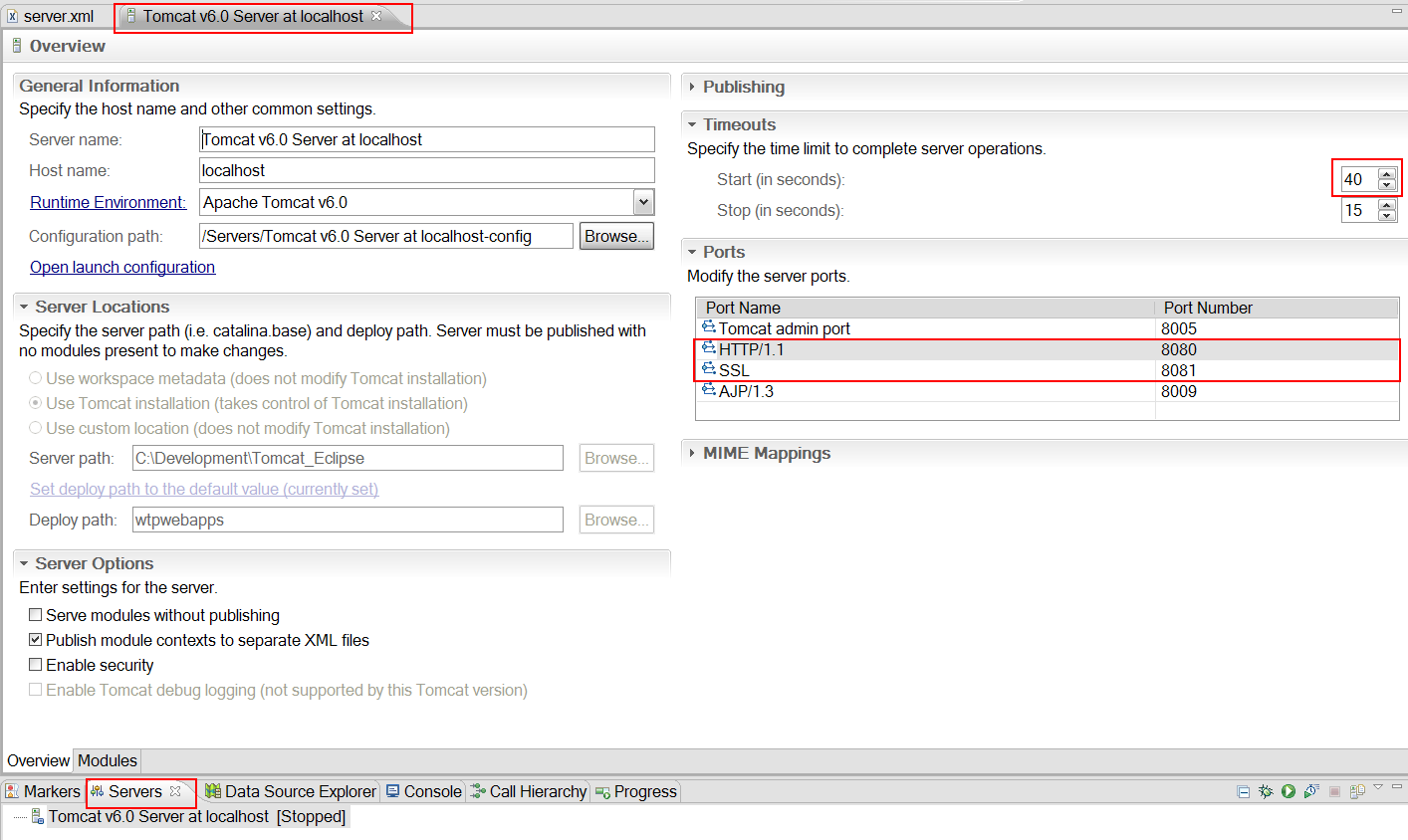Select the Tomcat admin port row
Image resolution: width=1408 pixels, height=840 pixels.
tap(1048, 328)
